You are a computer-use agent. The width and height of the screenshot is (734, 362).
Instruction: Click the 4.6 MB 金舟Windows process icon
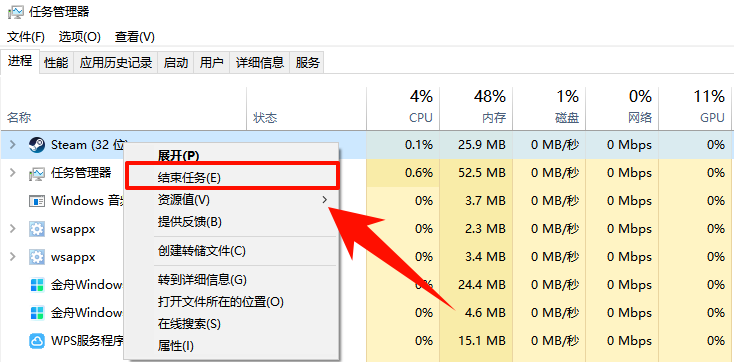point(37,312)
